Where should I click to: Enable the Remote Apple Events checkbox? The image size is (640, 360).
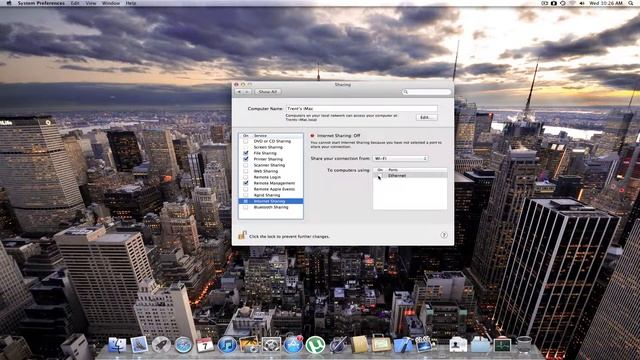[246, 189]
